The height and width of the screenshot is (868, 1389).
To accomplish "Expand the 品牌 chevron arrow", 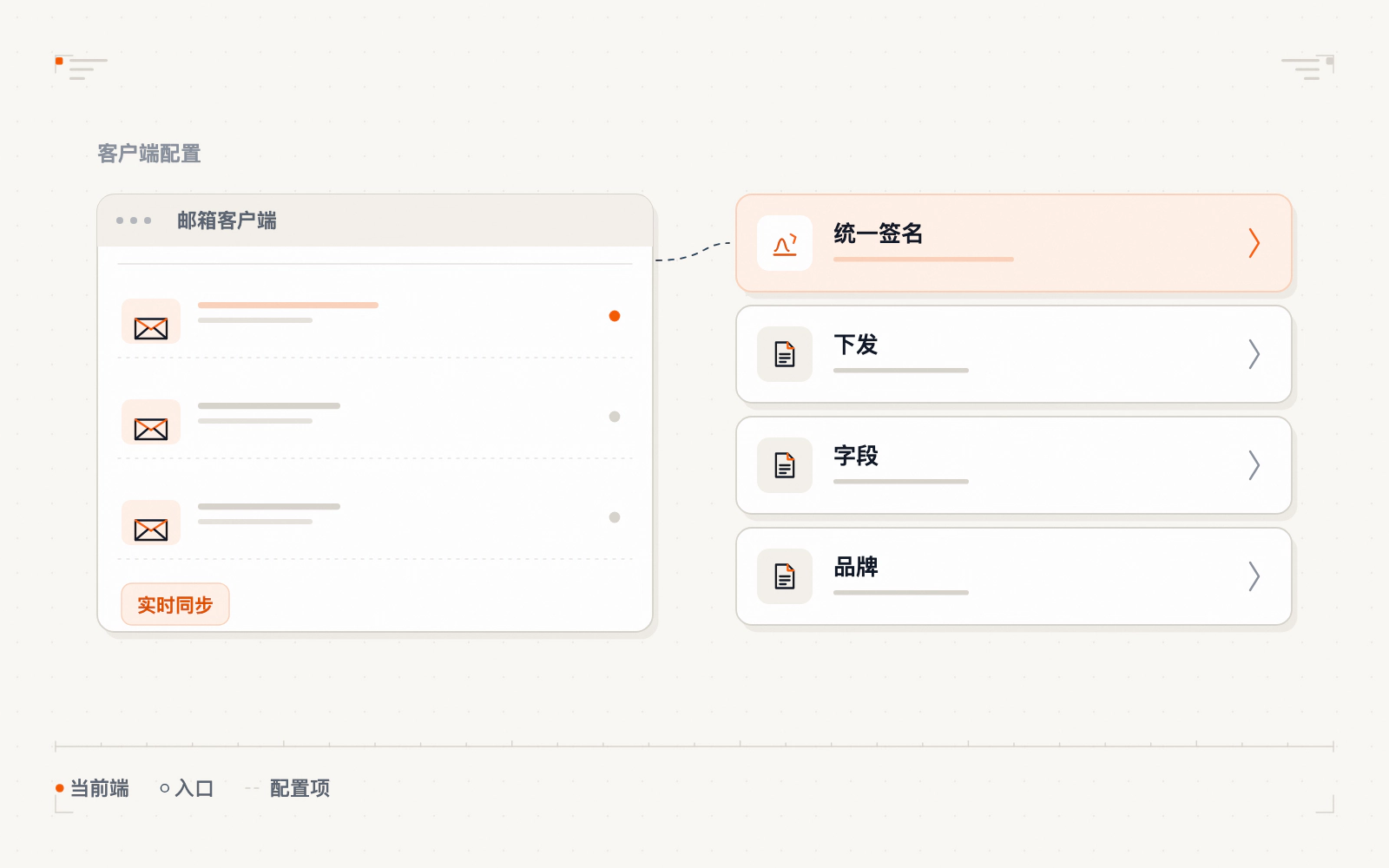I will (1254, 576).
